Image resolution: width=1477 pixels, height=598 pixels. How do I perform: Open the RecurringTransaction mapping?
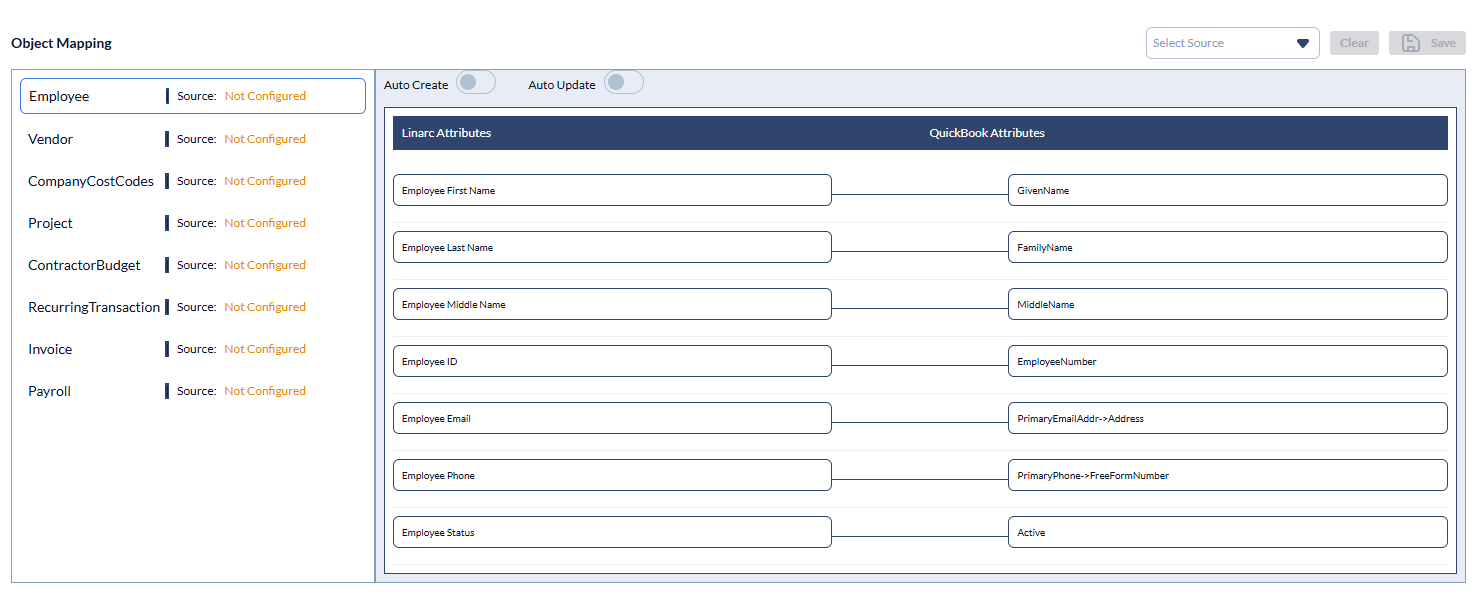pos(94,307)
